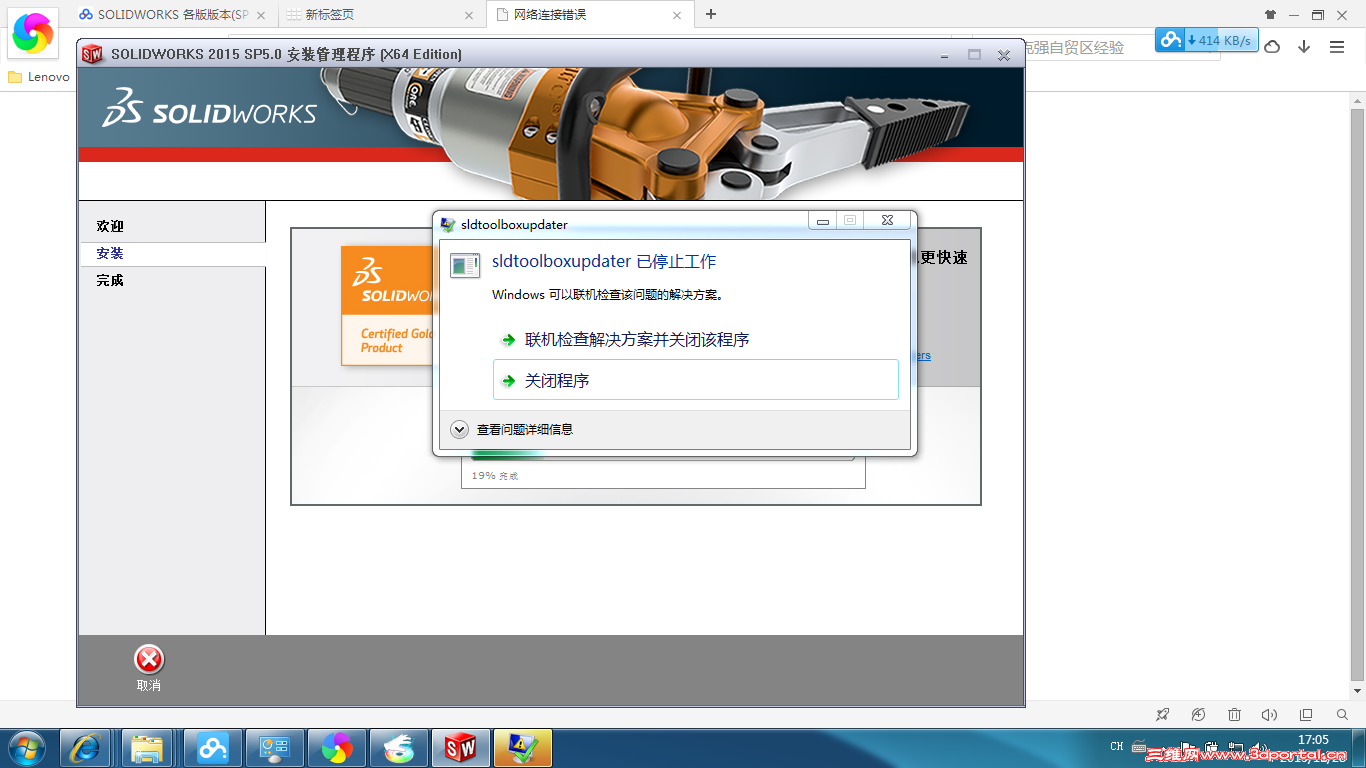Click the trash icon in browser status bar
Screen dimensions: 1366x768
pyautogui.click(x=1234, y=715)
